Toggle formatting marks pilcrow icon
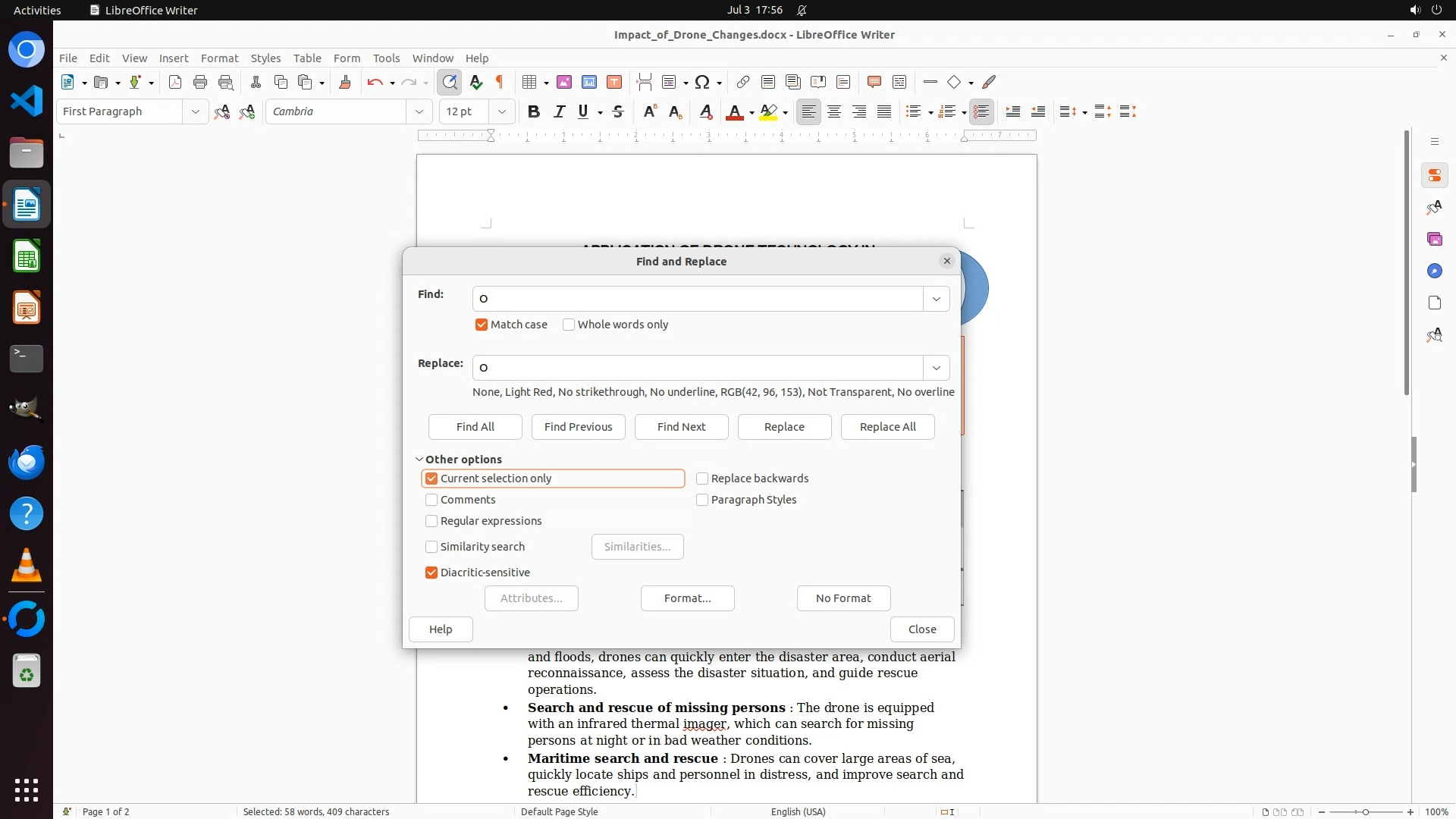Image resolution: width=1456 pixels, height=819 pixels. (500, 82)
